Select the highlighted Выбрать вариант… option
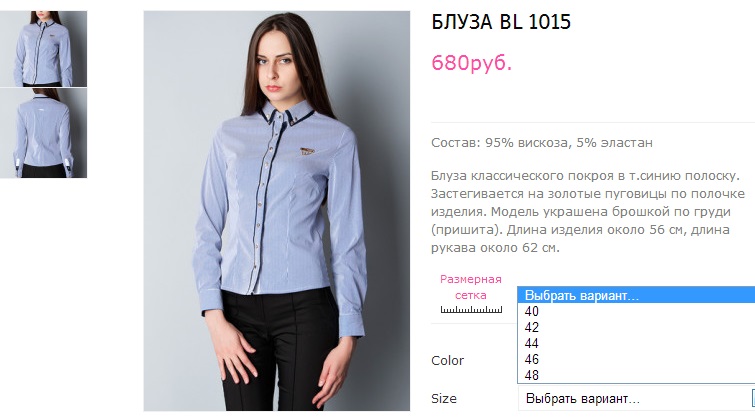Viewport: 755px width, 419px height. [x=637, y=295]
